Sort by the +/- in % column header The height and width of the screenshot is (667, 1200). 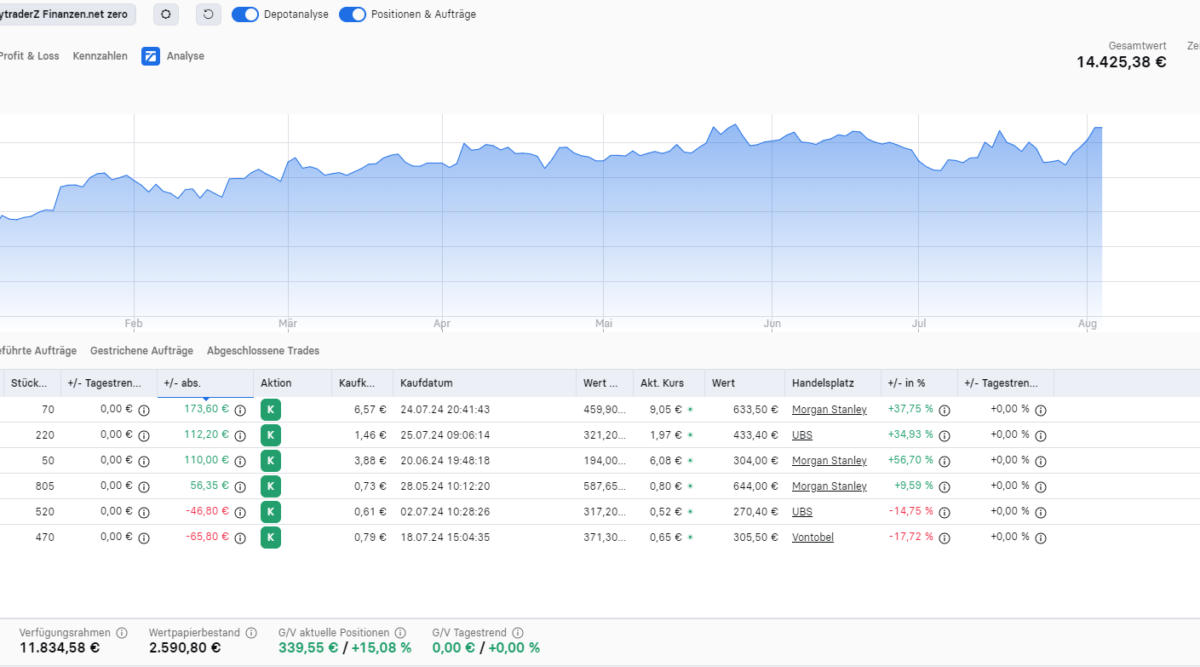tap(919, 383)
